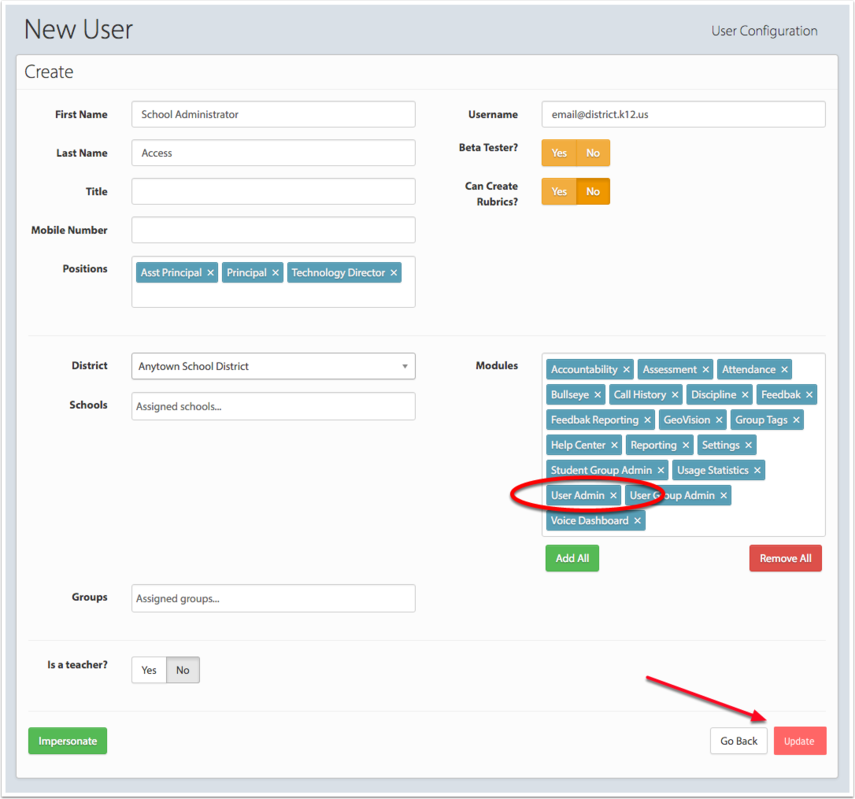Image resolution: width=855 pixels, height=799 pixels.
Task: Remove the Discipline module tag
Action: tap(745, 395)
